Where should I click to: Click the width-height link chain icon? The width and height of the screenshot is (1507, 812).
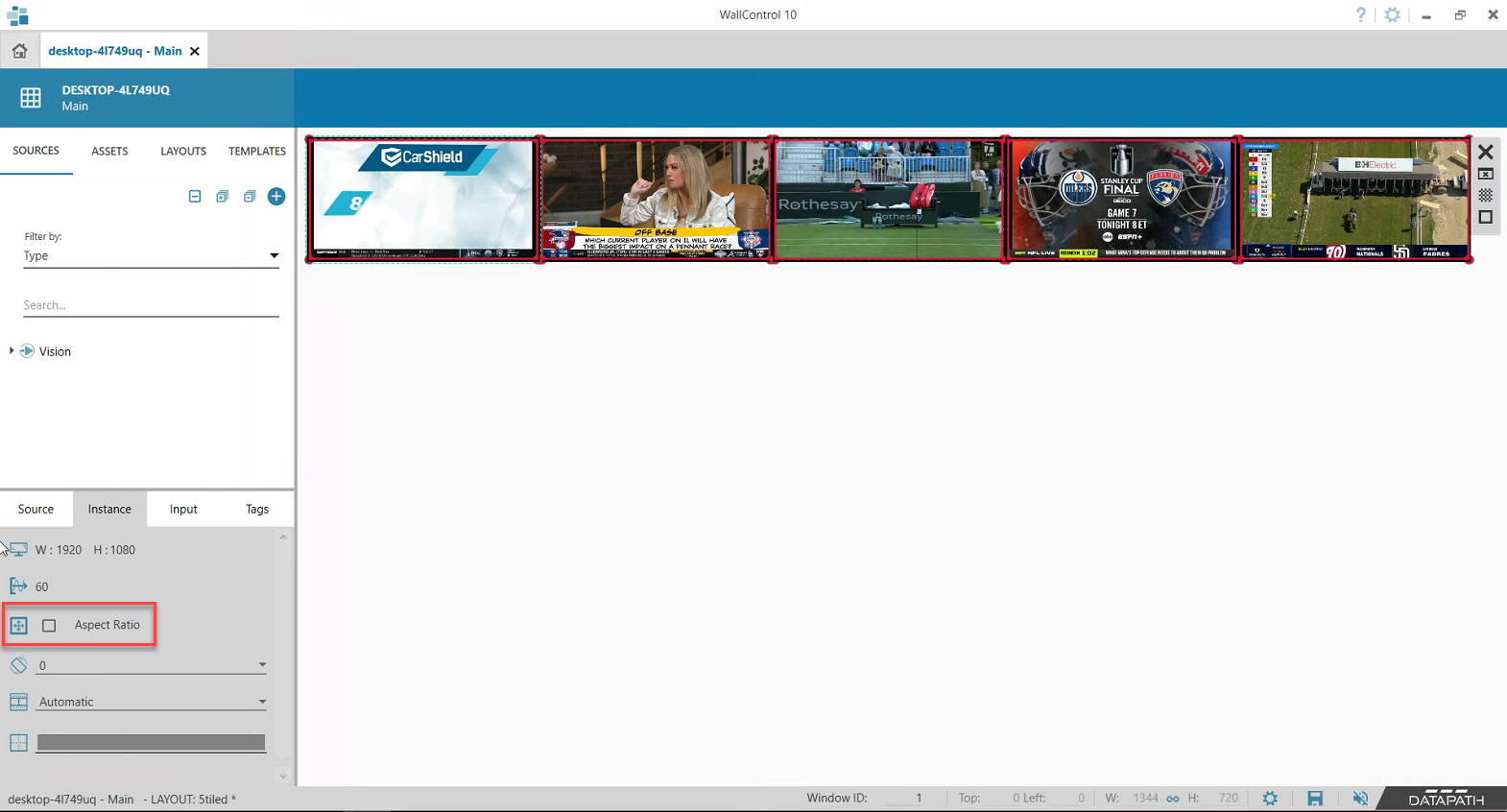(1172, 799)
